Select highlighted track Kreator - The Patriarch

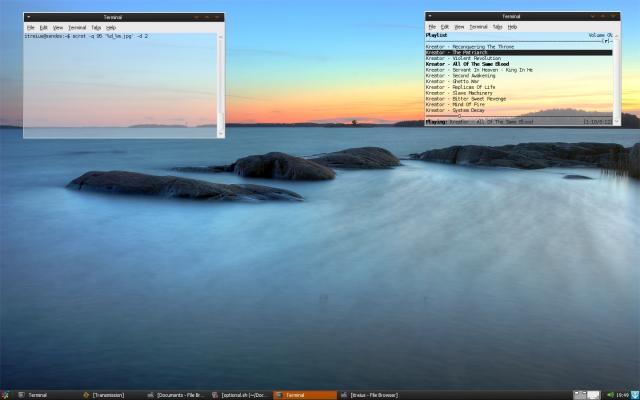(x=519, y=53)
